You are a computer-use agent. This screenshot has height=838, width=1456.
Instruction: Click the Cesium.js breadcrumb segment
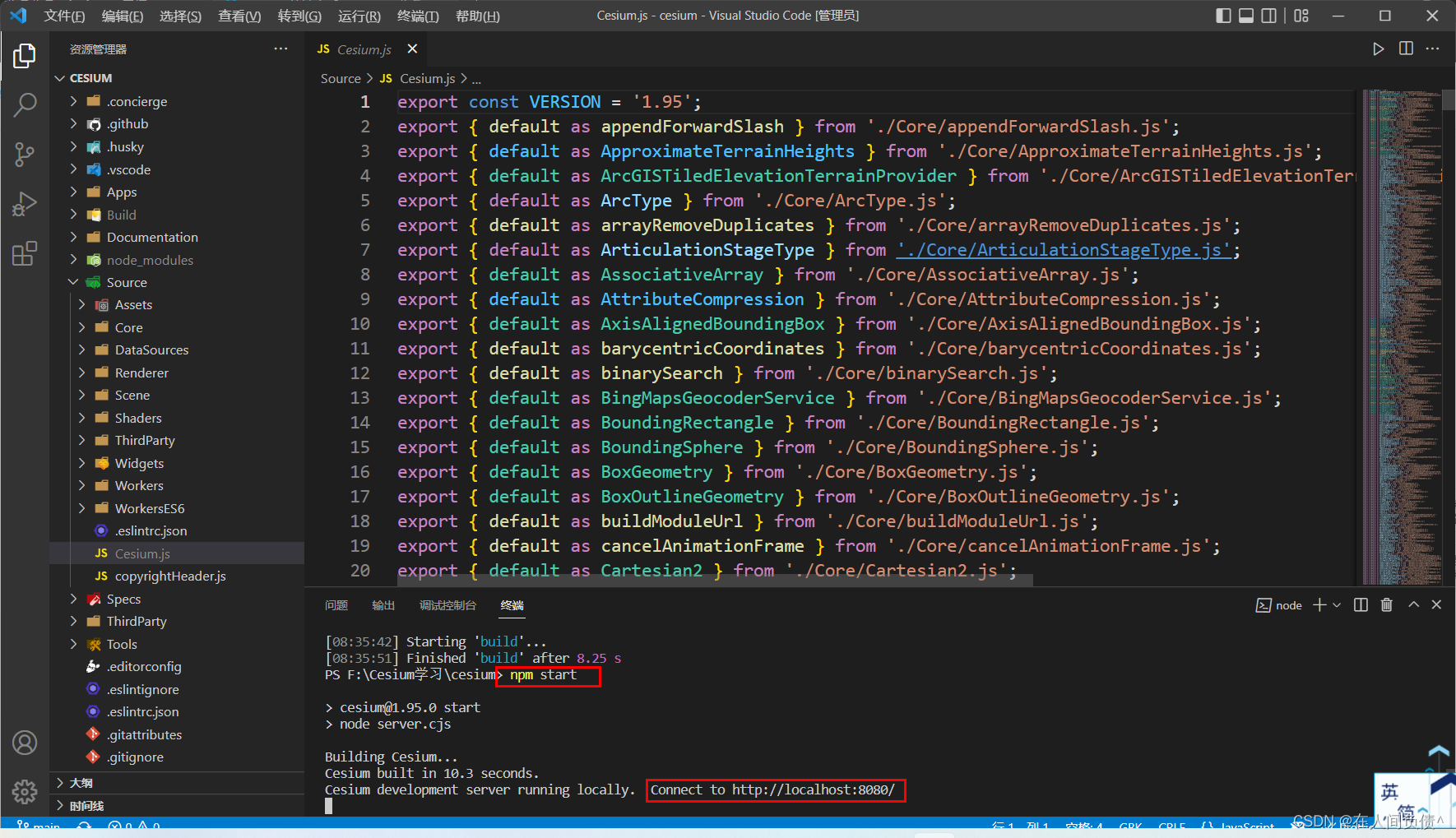(427, 78)
